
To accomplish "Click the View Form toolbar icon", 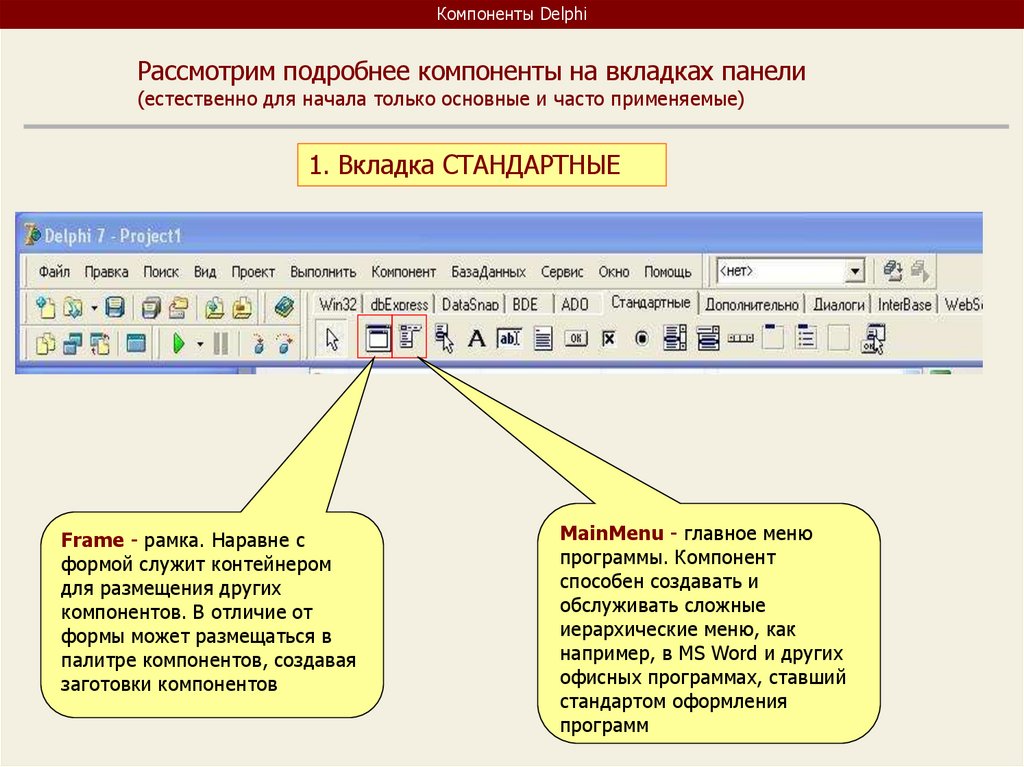I will (72, 343).
